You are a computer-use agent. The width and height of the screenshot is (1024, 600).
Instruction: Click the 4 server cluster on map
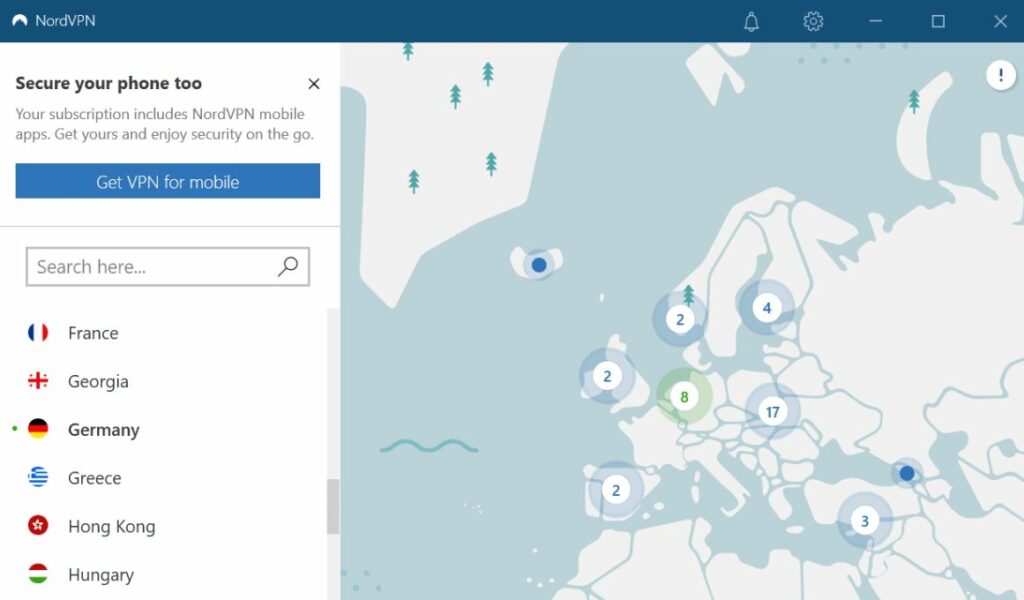coord(767,308)
